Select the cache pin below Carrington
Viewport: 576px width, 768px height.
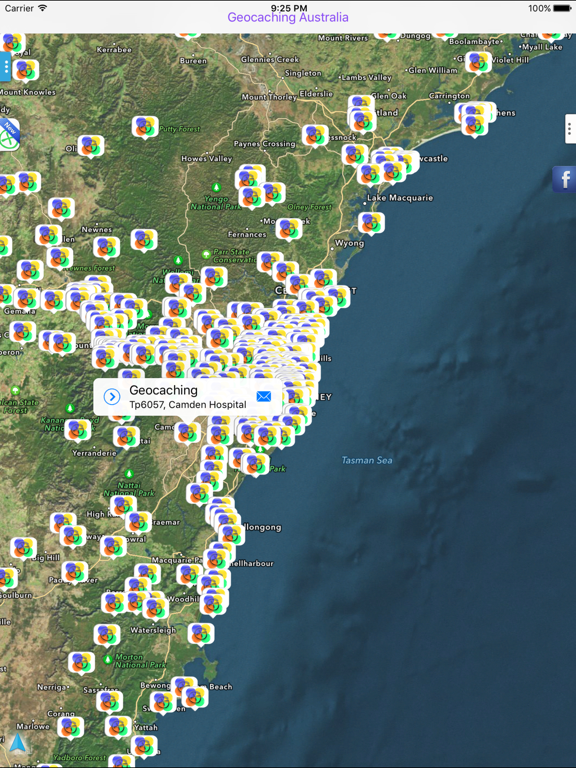click(474, 125)
